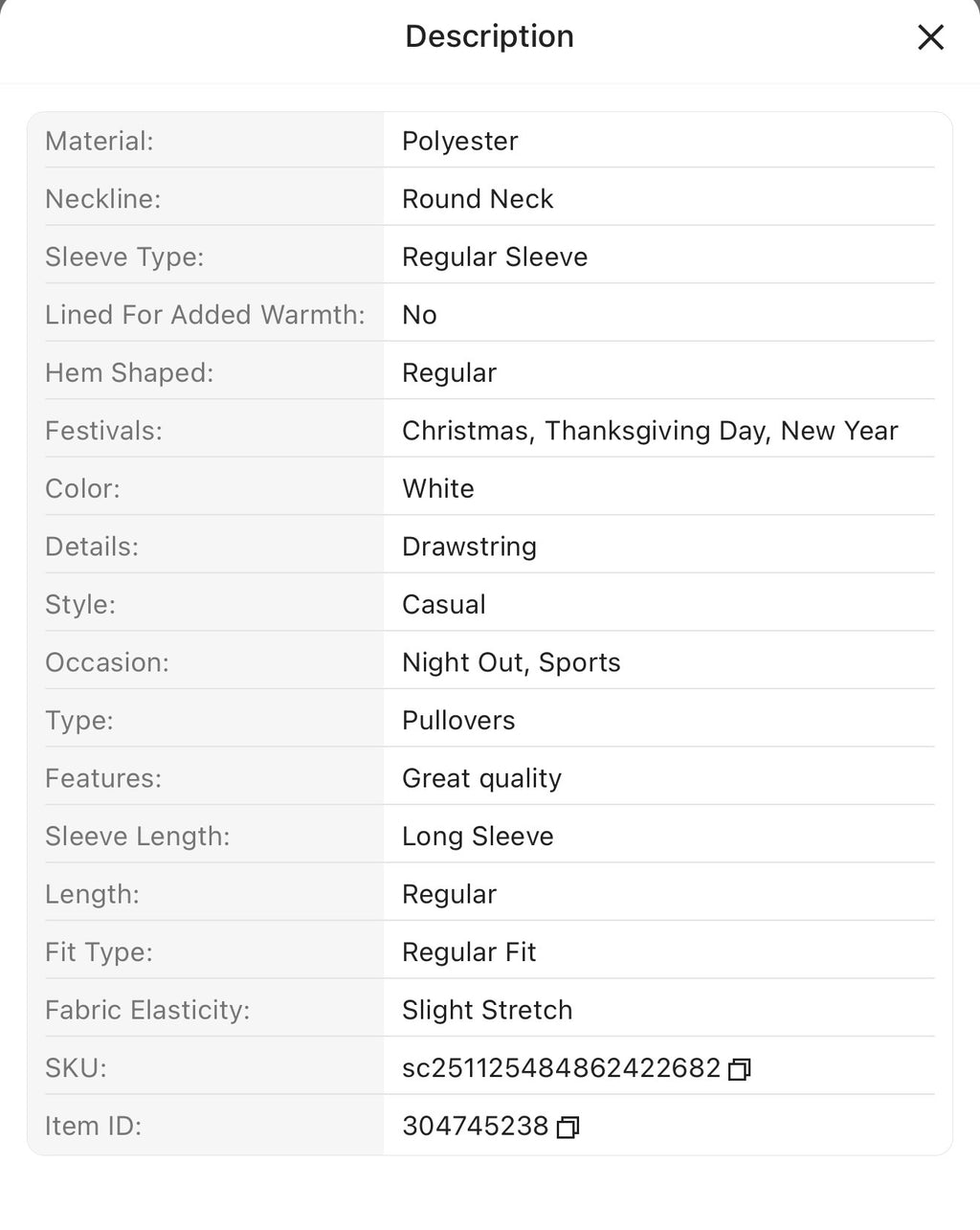Click the Description title

[489, 36]
